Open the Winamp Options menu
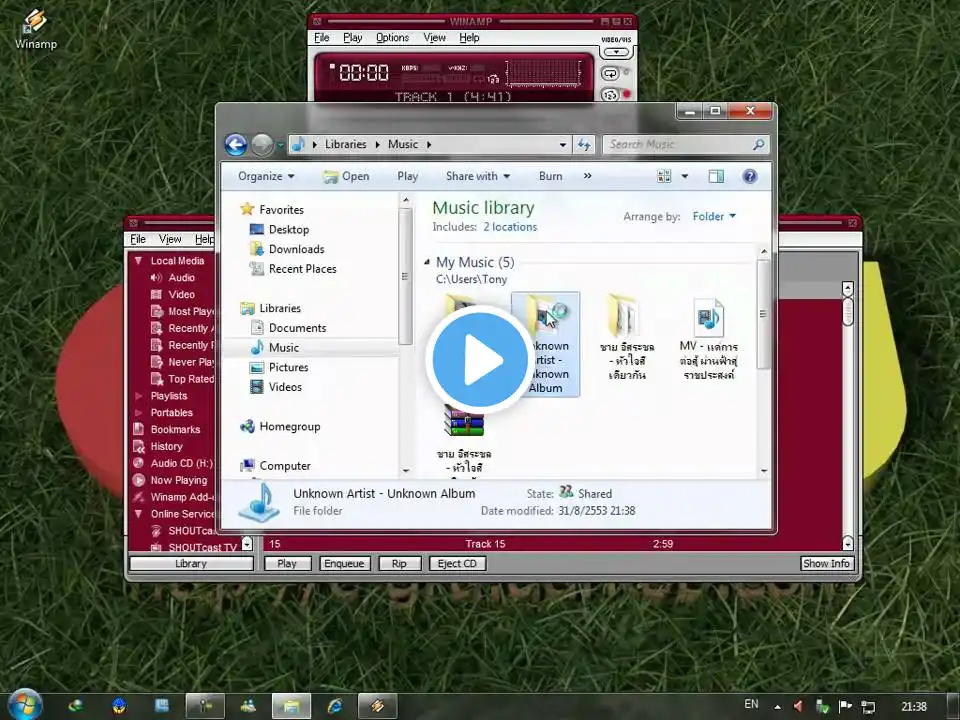This screenshot has height=720, width=960. 392,38
